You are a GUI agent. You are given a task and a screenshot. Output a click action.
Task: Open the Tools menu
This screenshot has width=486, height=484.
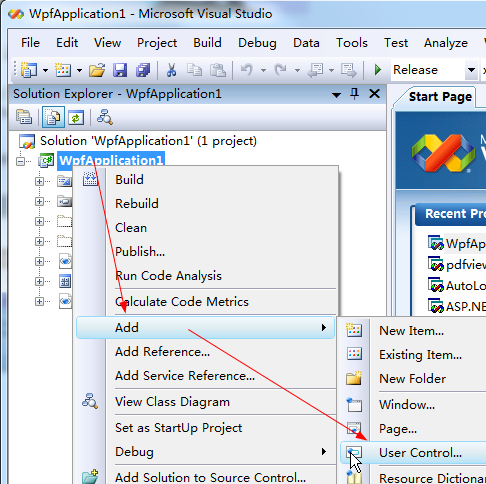(352, 43)
